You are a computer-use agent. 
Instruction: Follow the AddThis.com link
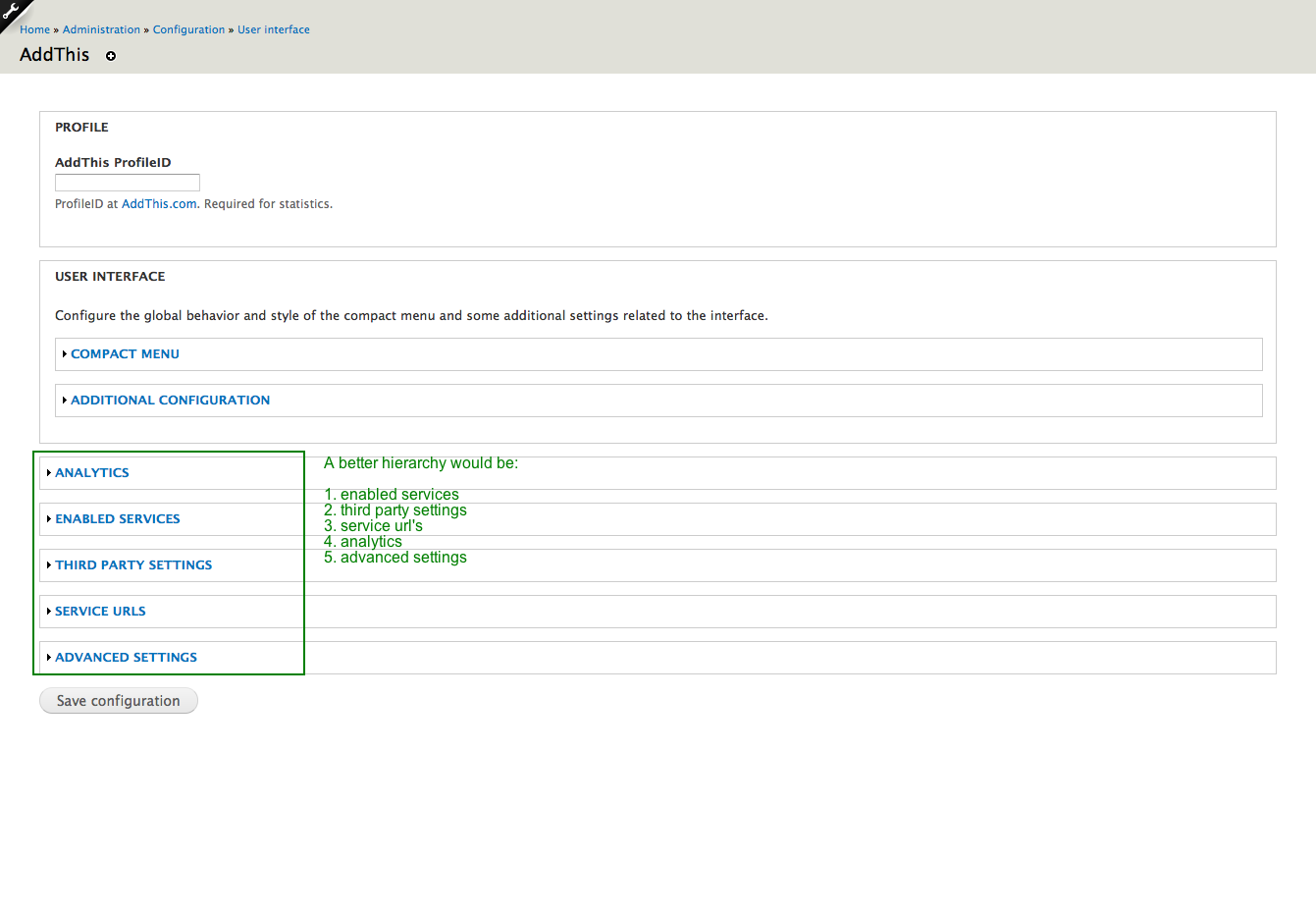(x=159, y=204)
